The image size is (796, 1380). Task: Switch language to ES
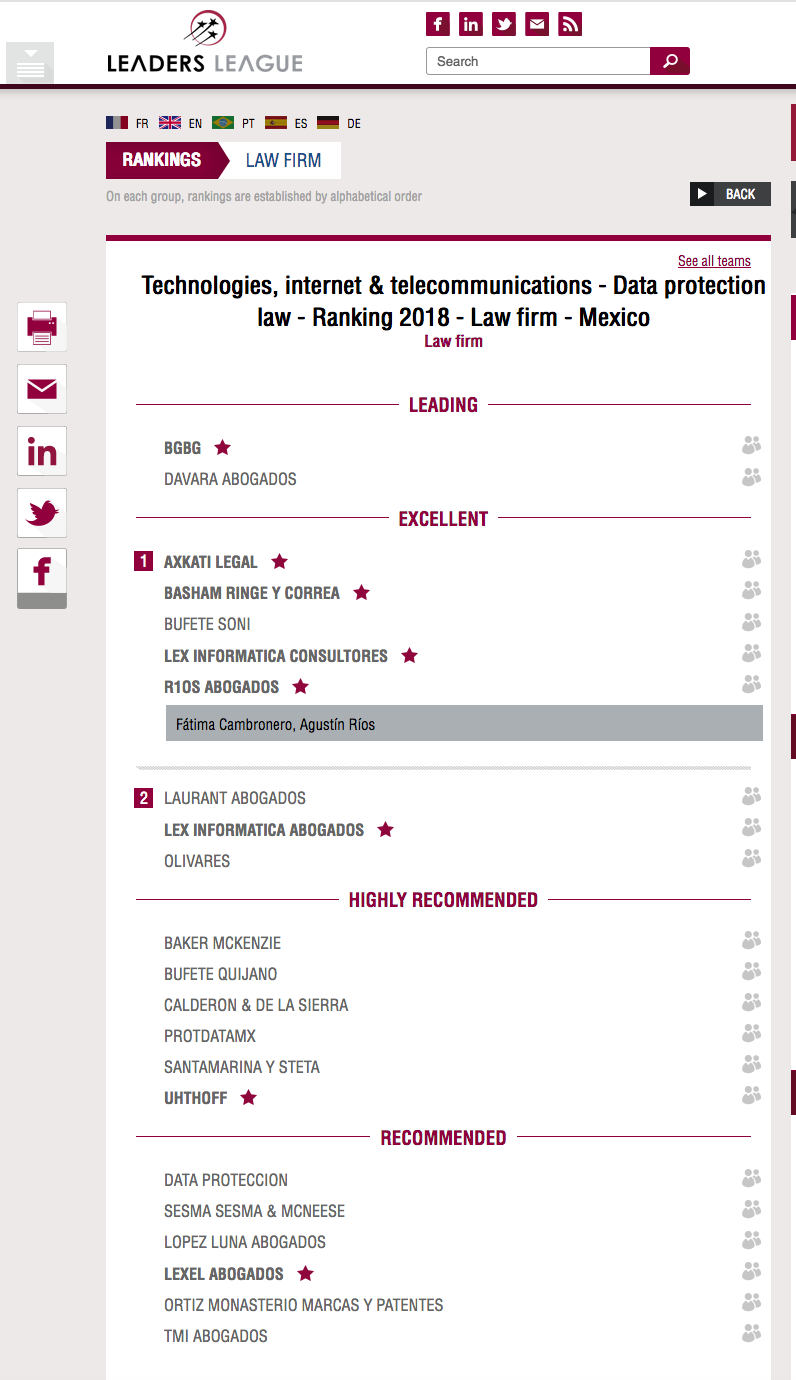(x=286, y=123)
